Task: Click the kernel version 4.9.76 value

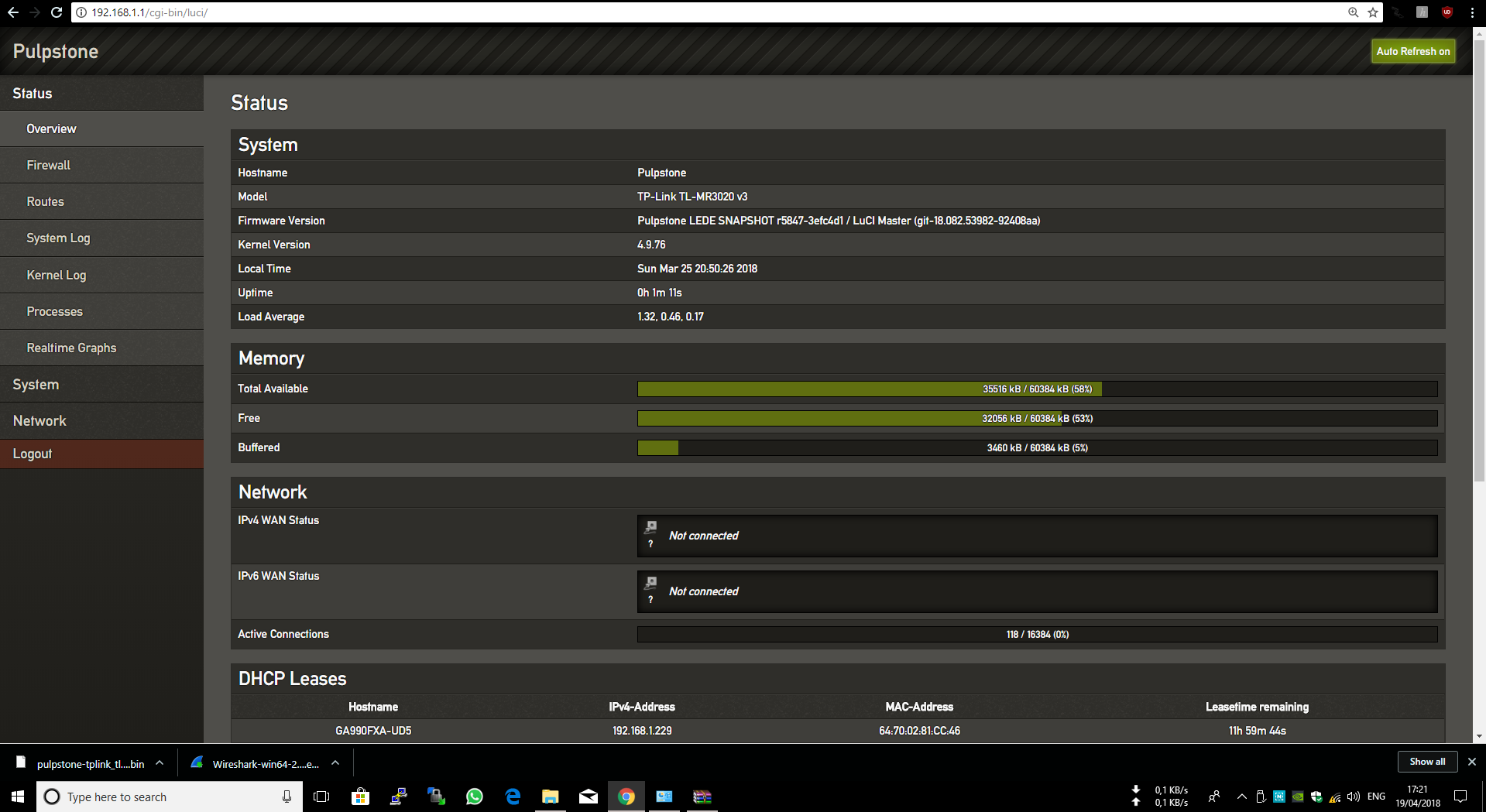Action: pyautogui.click(x=651, y=245)
